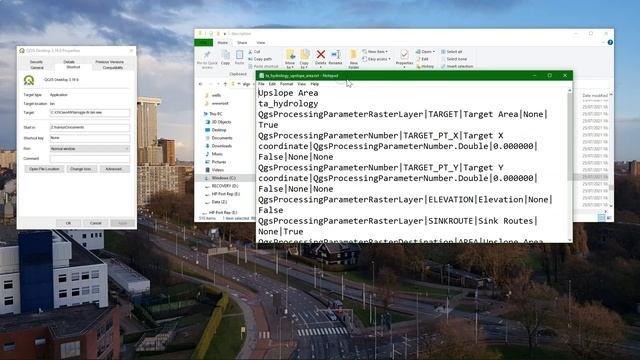Image resolution: width=640 pixels, height=360 pixels.
Task: Select RECOVERY (D:) drive in navigation pane
Action: pyautogui.click(x=221, y=186)
